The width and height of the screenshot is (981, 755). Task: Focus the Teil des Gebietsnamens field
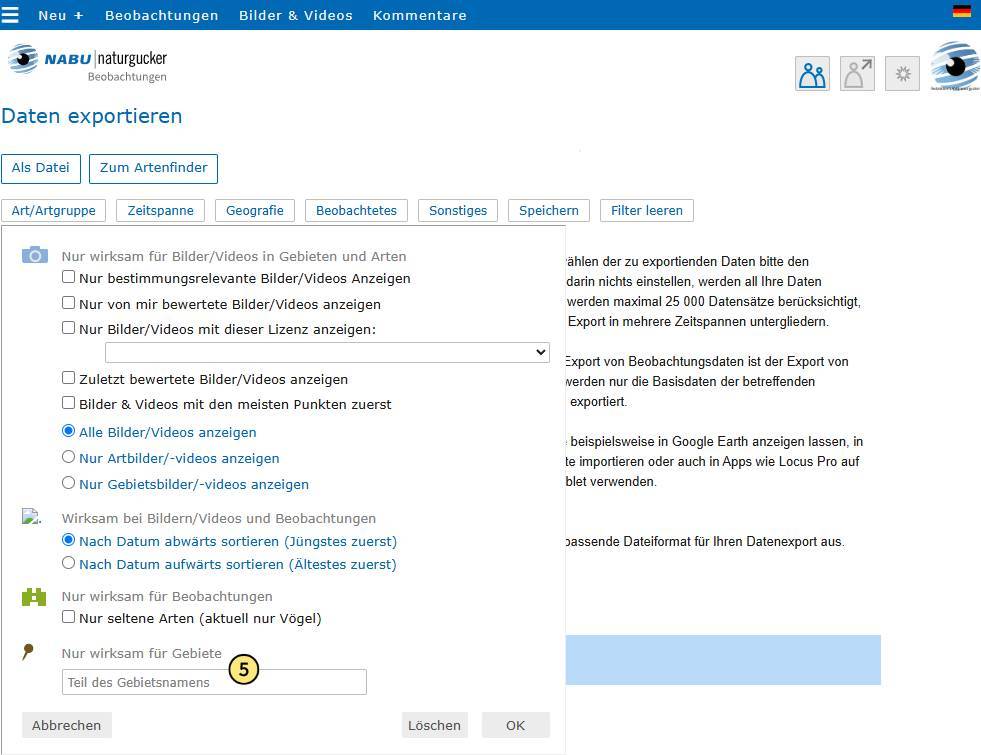(x=214, y=682)
